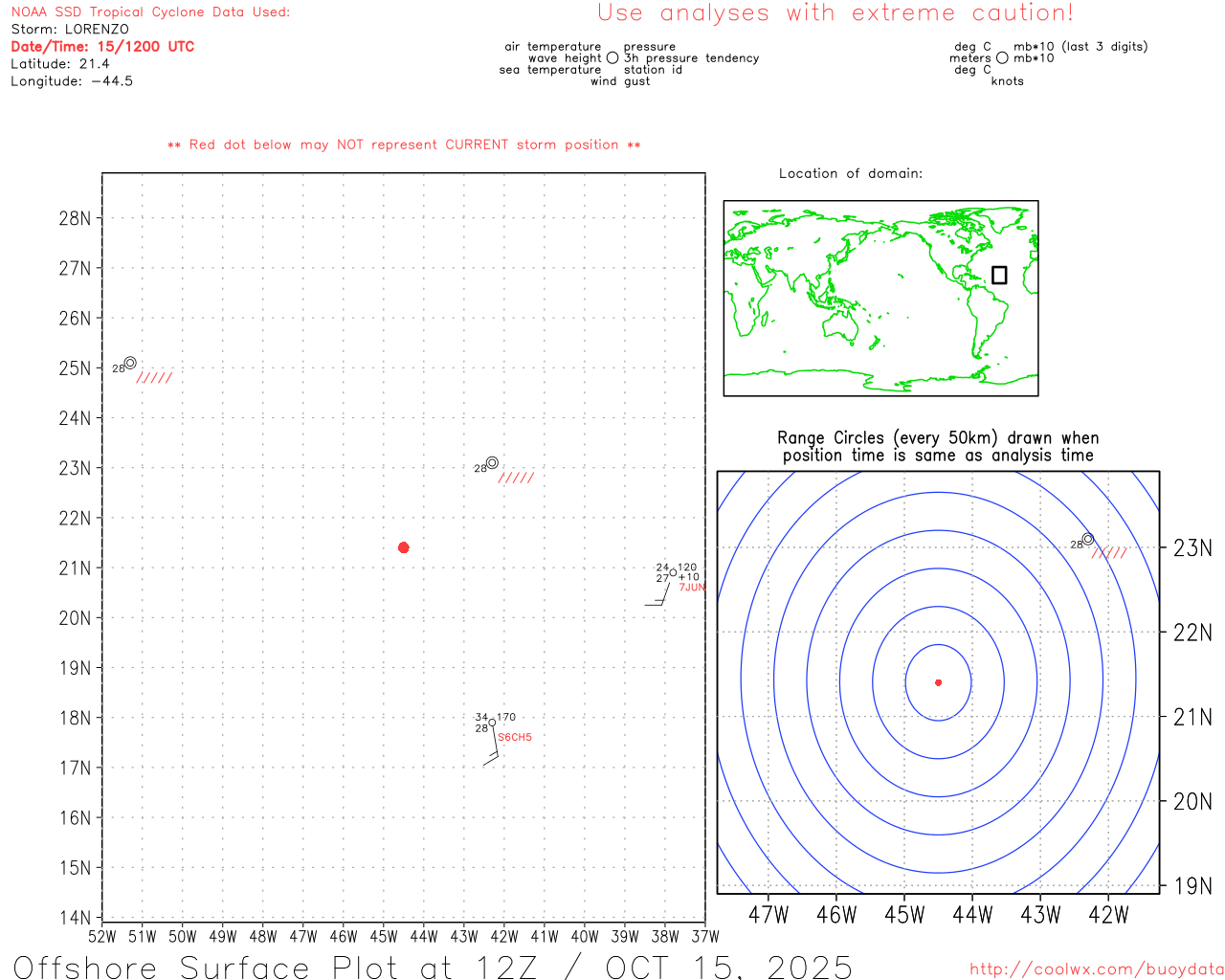This screenshot has width=1225, height=980.
Task: Select the buoy circle marker in range circles plot
Action: [1088, 539]
